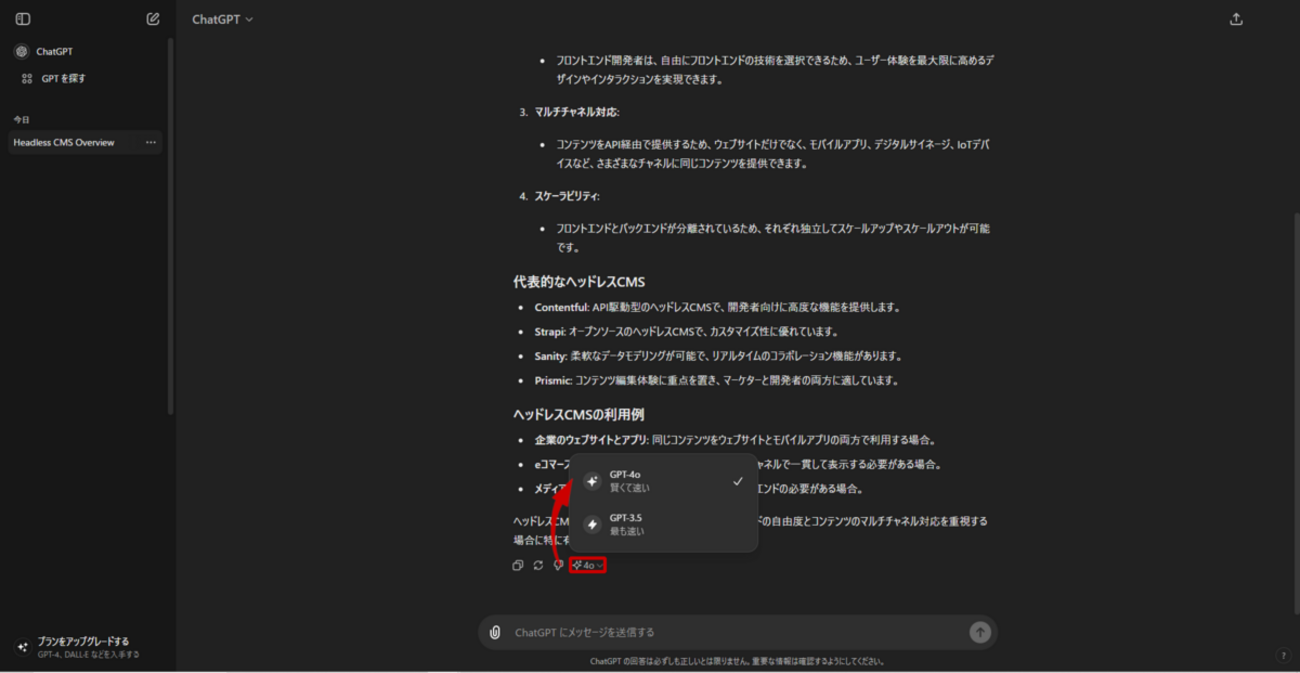Open help via the question mark icon

1283,656
